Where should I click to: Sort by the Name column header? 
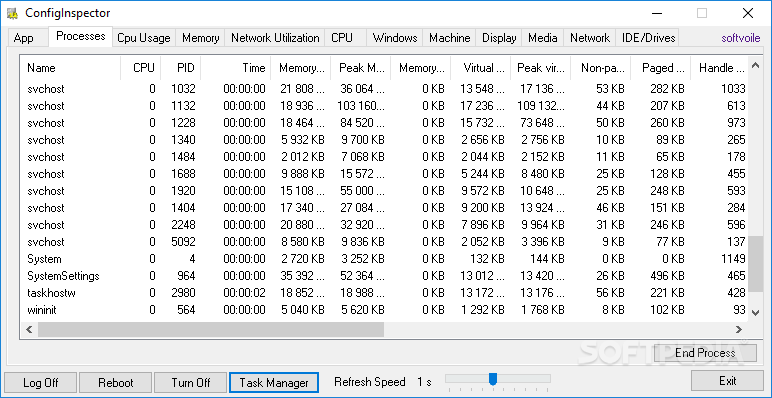point(70,68)
